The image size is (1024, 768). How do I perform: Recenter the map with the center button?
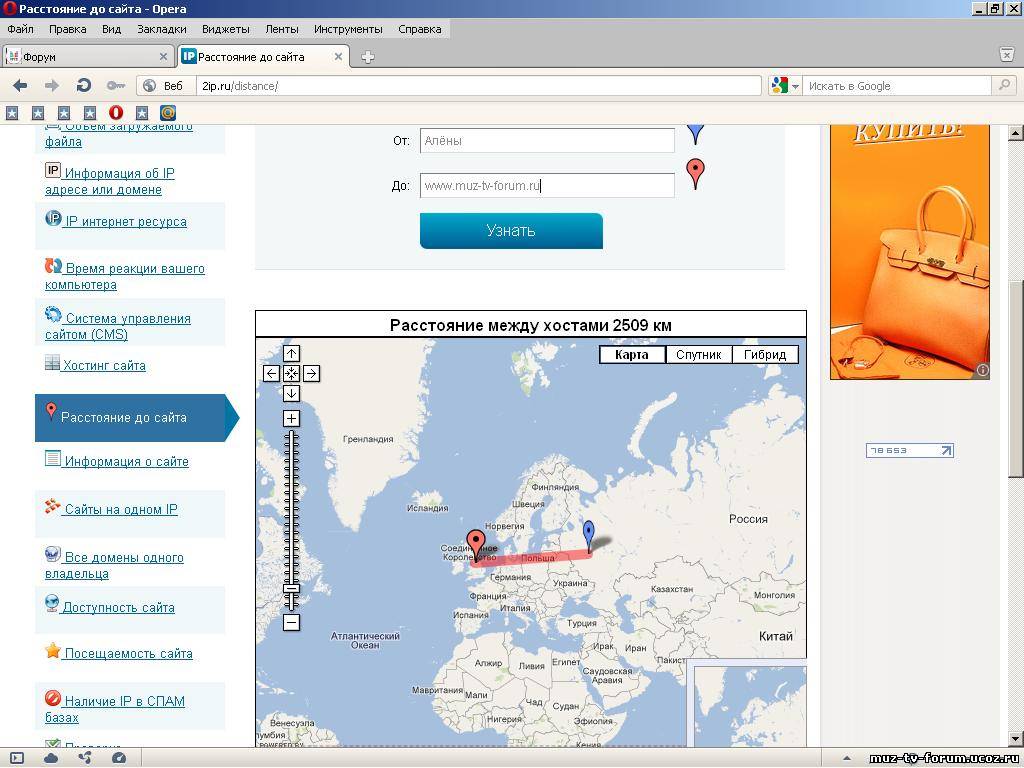pos(291,374)
